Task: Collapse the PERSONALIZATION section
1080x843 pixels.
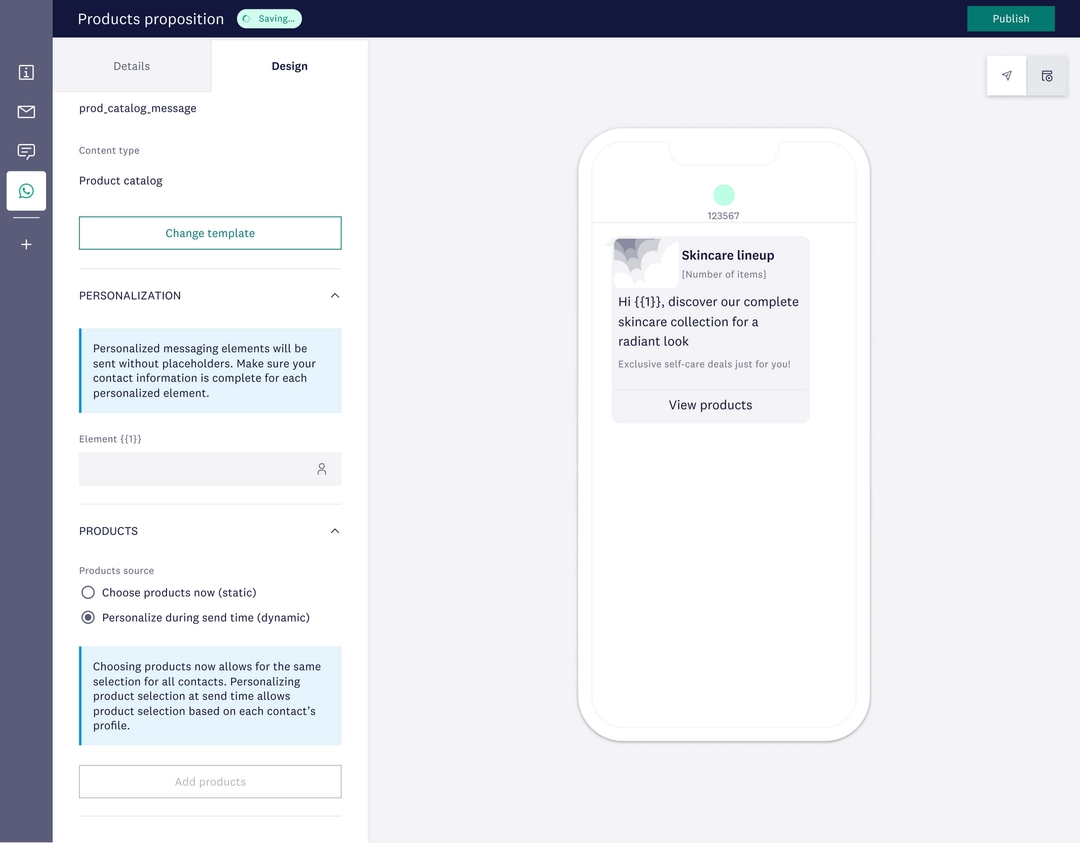Action: point(335,295)
